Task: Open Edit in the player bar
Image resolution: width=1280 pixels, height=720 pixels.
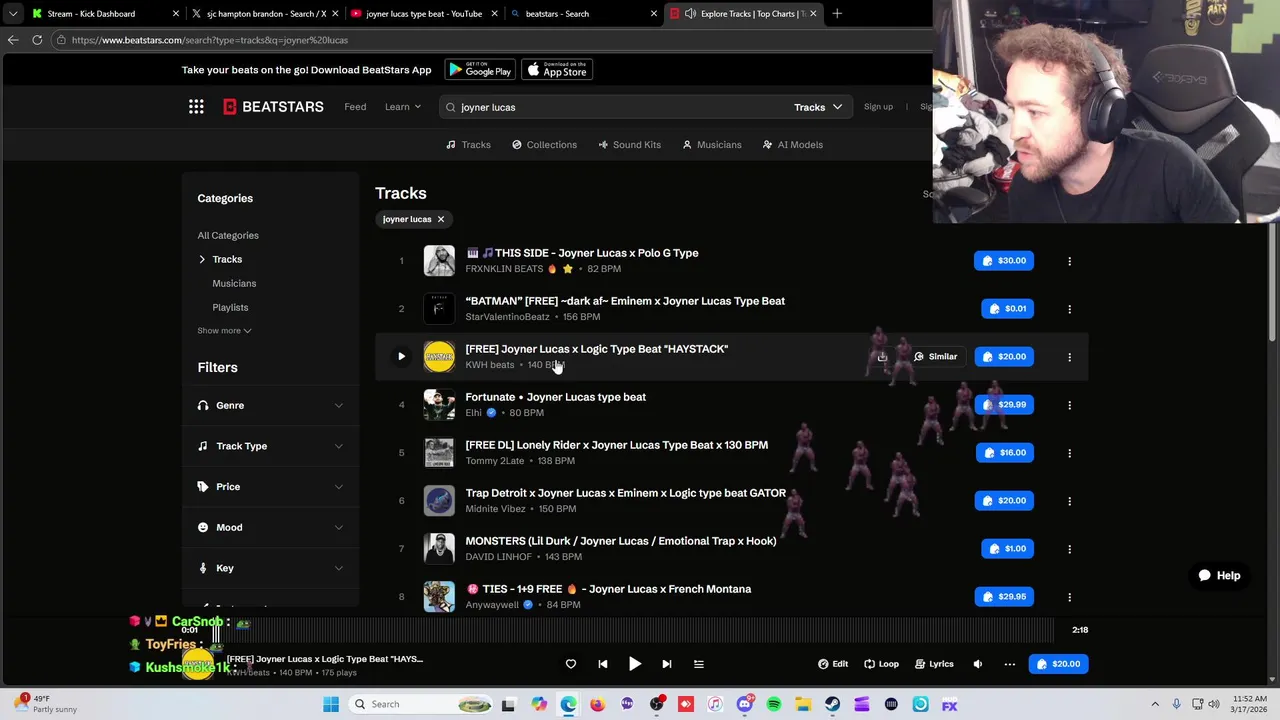Action: pos(833,664)
